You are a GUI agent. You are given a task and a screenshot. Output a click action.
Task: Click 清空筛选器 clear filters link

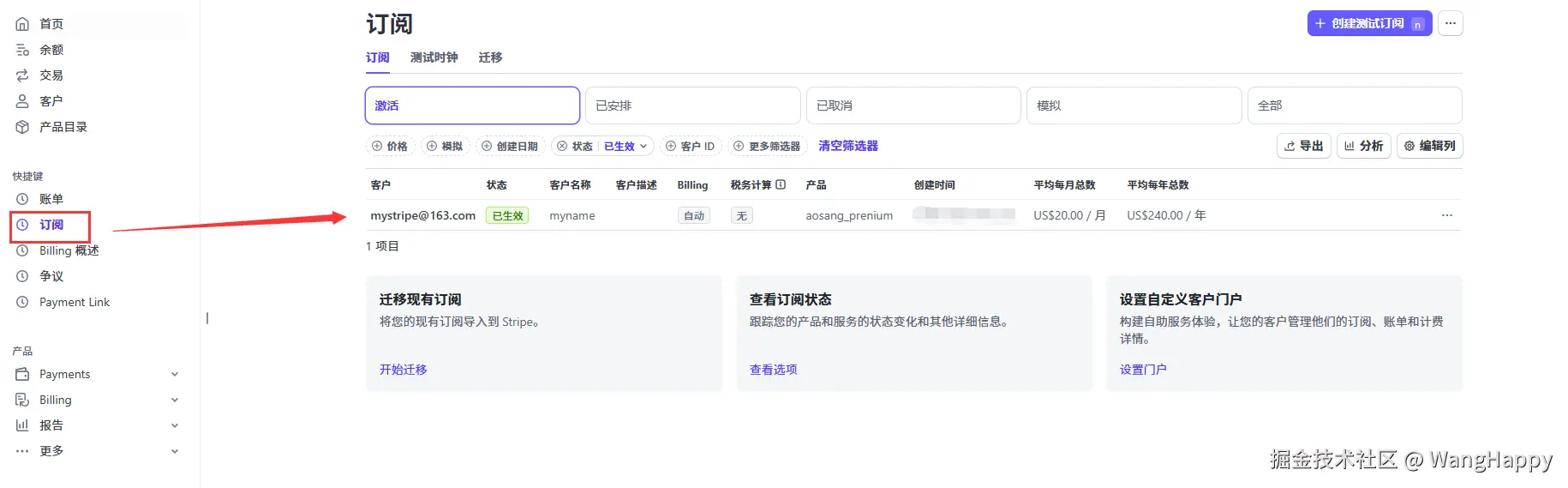(848, 146)
